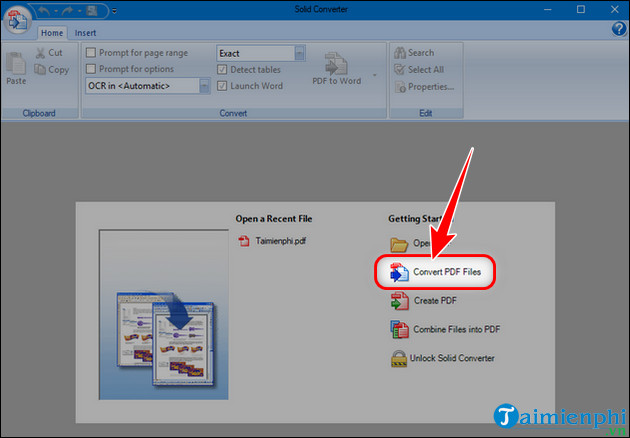Click the Convert group label
The image size is (630, 438).
[233, 113]
